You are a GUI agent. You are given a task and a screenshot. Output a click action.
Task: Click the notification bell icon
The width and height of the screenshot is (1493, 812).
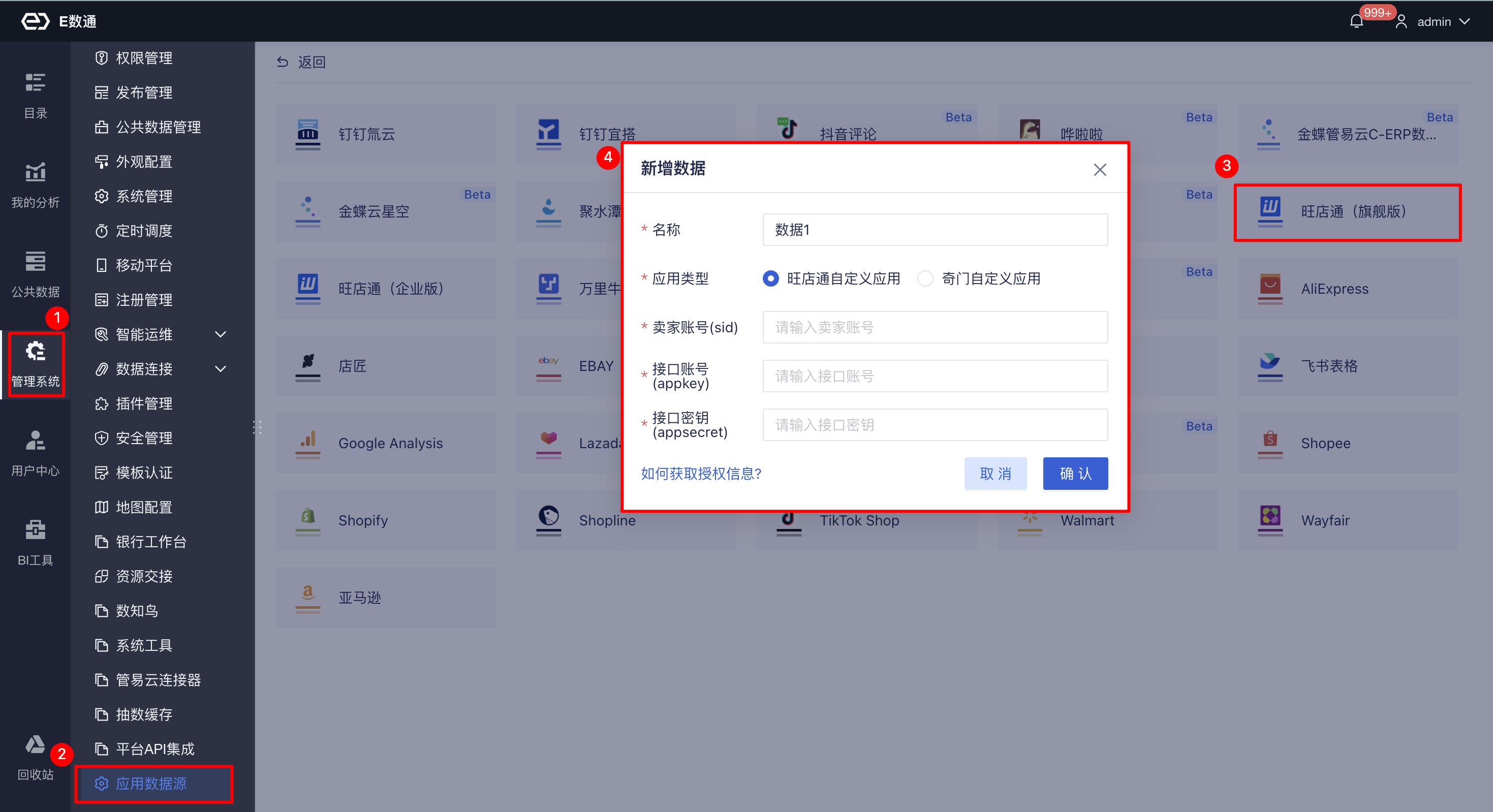pyautogui.click(x=1356, y=21)
